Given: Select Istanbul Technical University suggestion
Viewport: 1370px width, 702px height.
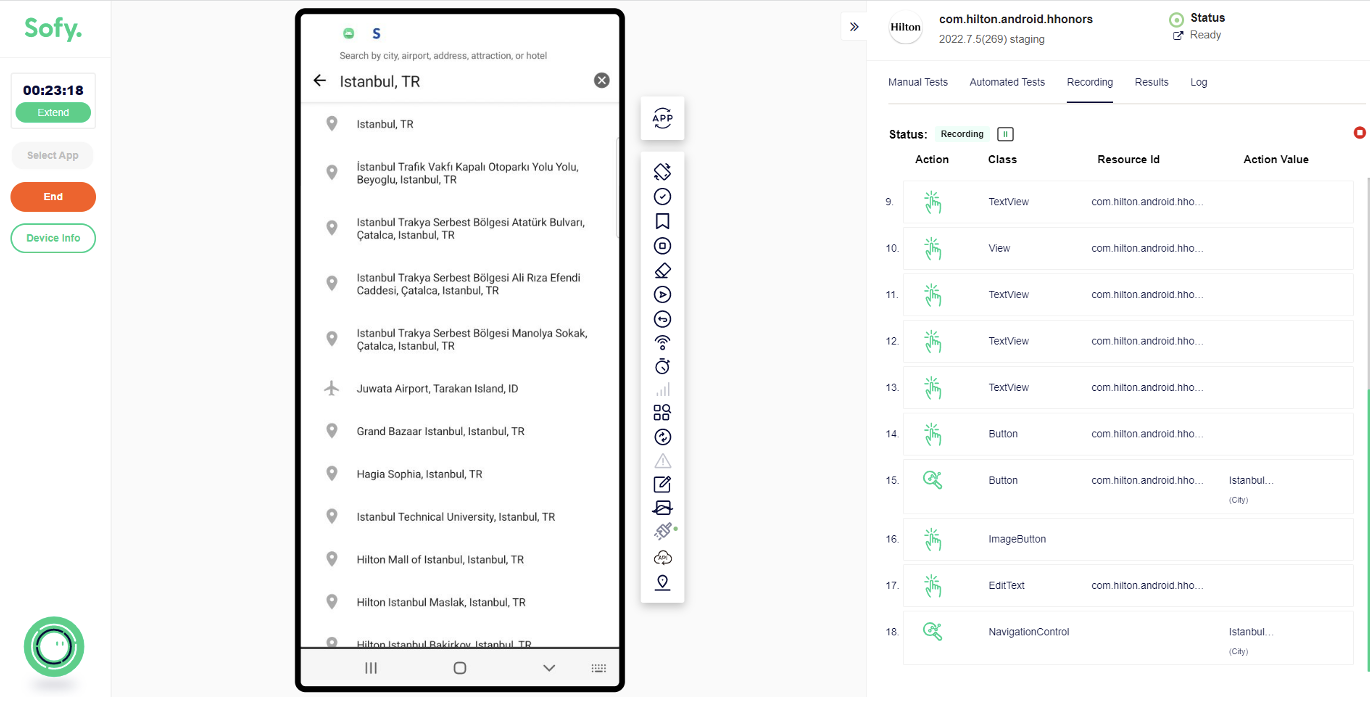Looking at the screenshot, I should (x=460, y=517).
